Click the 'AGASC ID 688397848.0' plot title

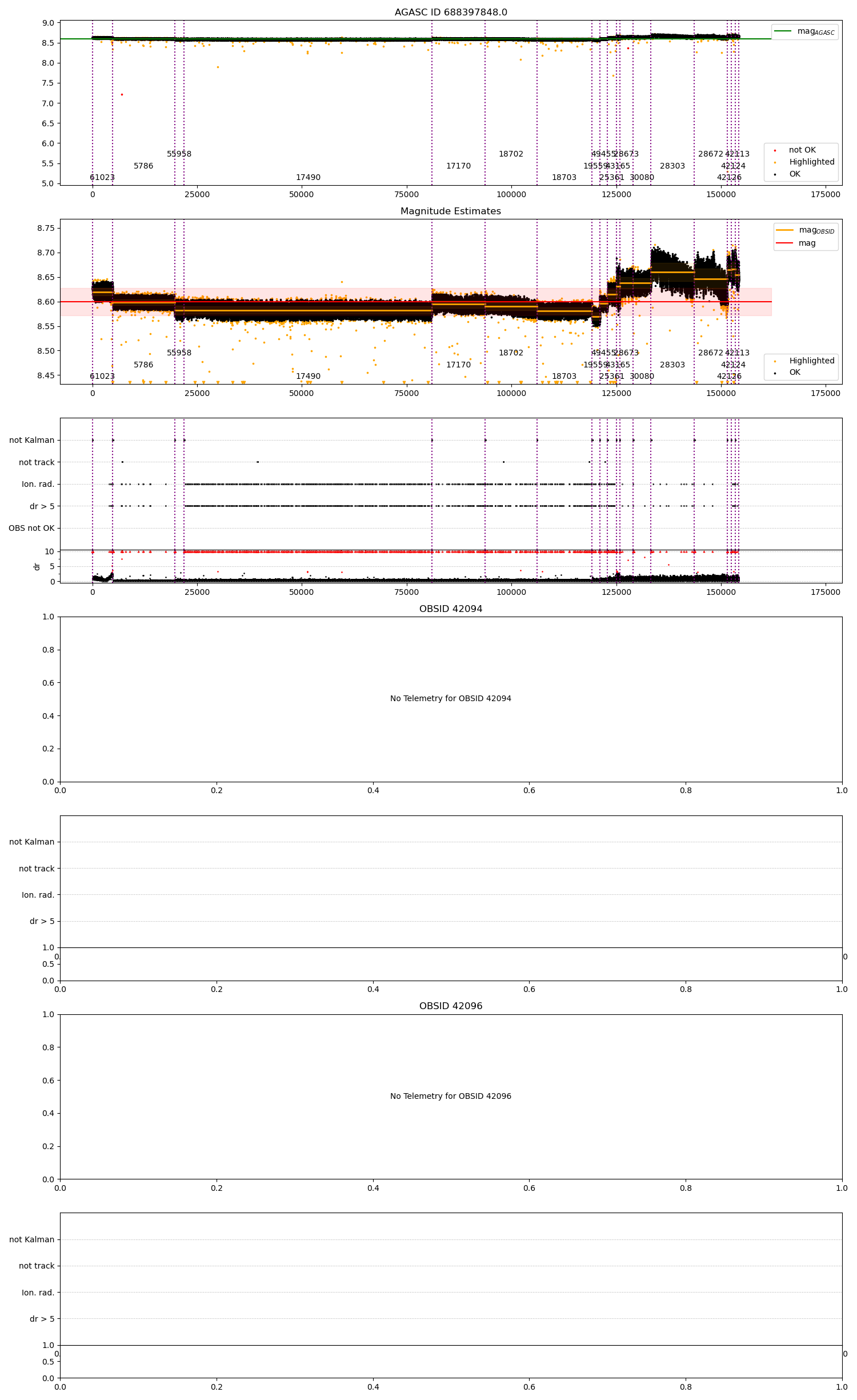(451, 13)
